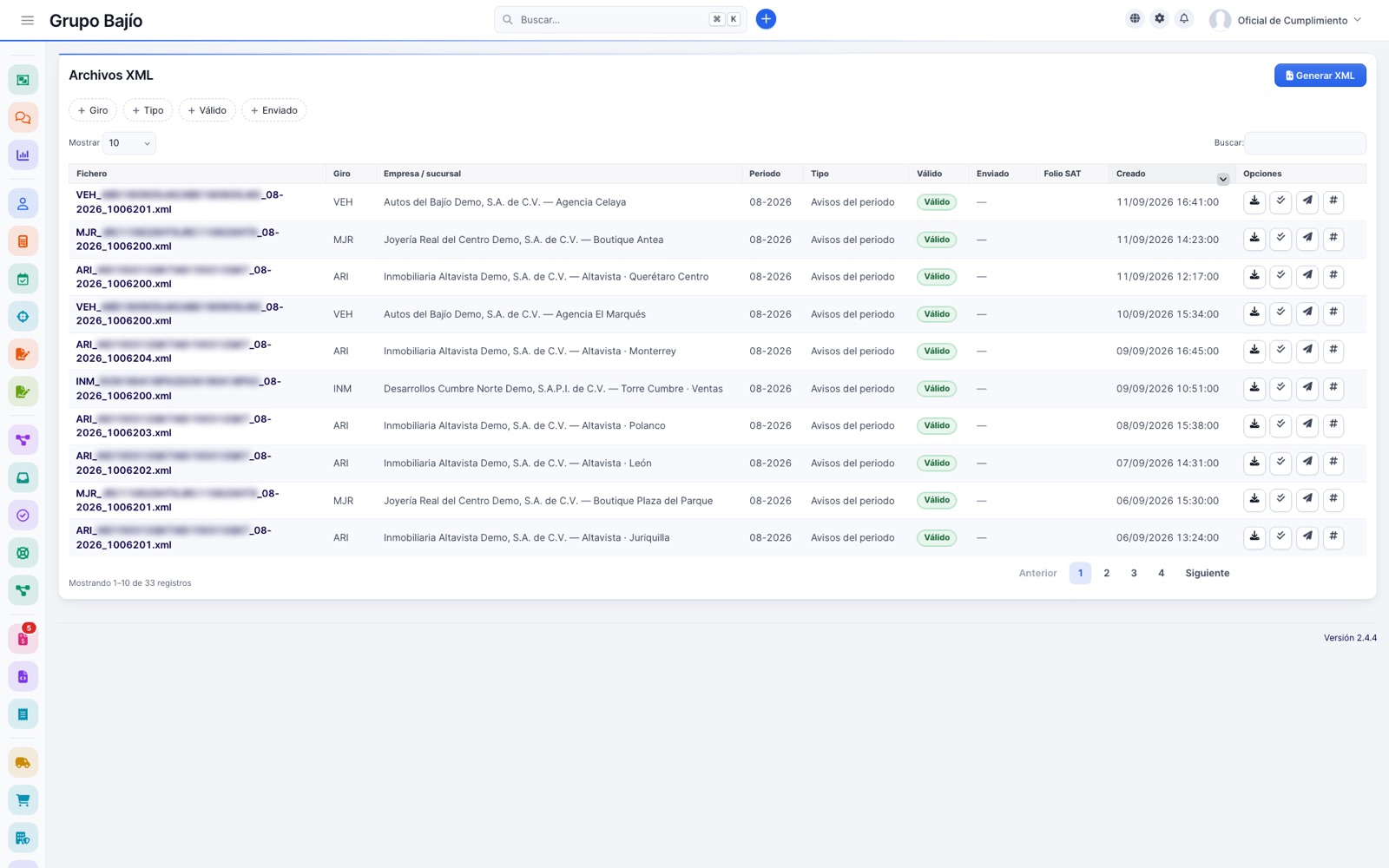Viewport: 1389px width, 868px height.
Task: Open the bar chart sidebar icon
Action: coord(23,155)
